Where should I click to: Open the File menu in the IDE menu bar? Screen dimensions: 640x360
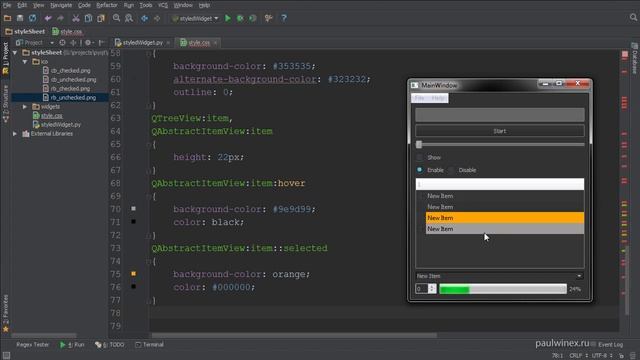click(x=7, y=5)
